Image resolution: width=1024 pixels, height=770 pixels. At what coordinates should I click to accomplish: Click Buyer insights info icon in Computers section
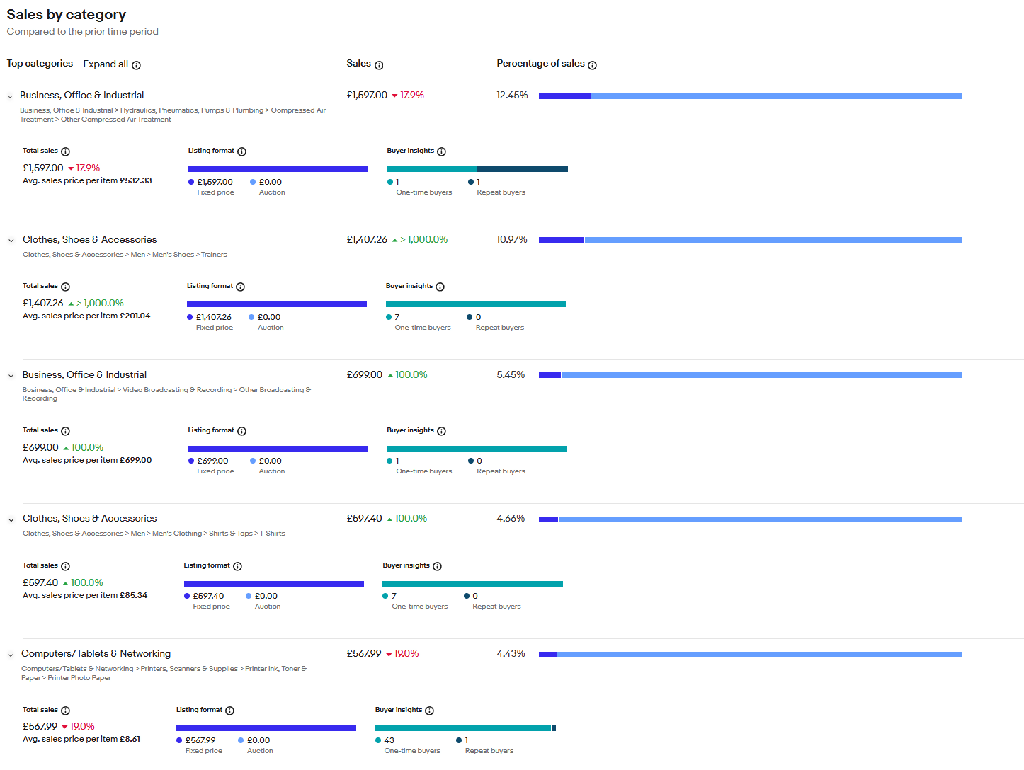pyautogui.click(x=429, y=710)
